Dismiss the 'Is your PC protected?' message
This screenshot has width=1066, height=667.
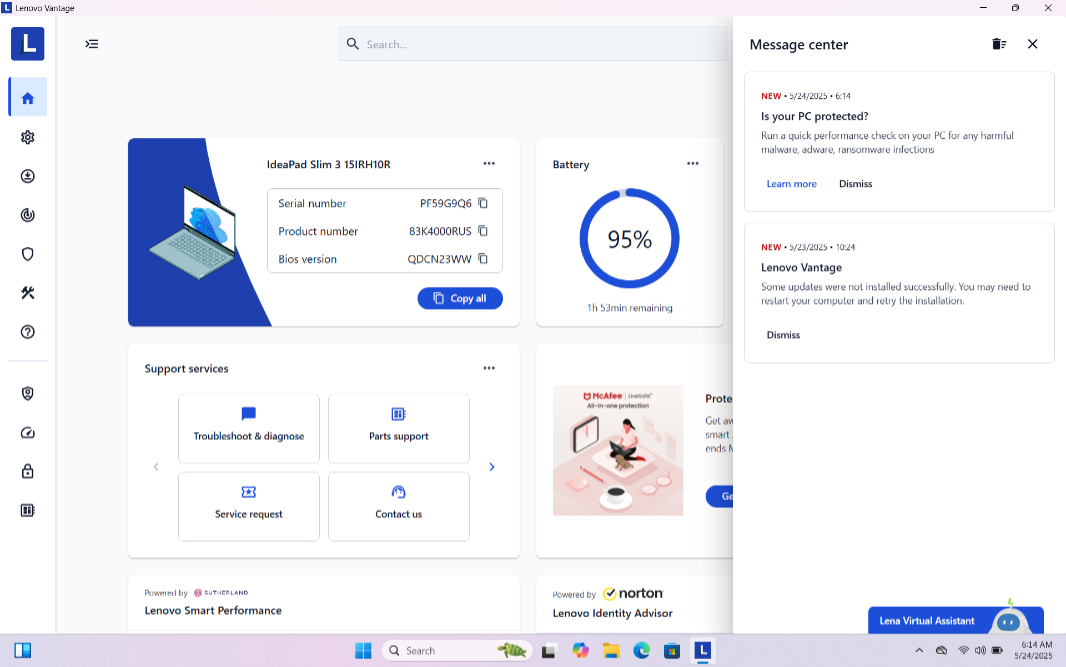[x=855, y=184]
